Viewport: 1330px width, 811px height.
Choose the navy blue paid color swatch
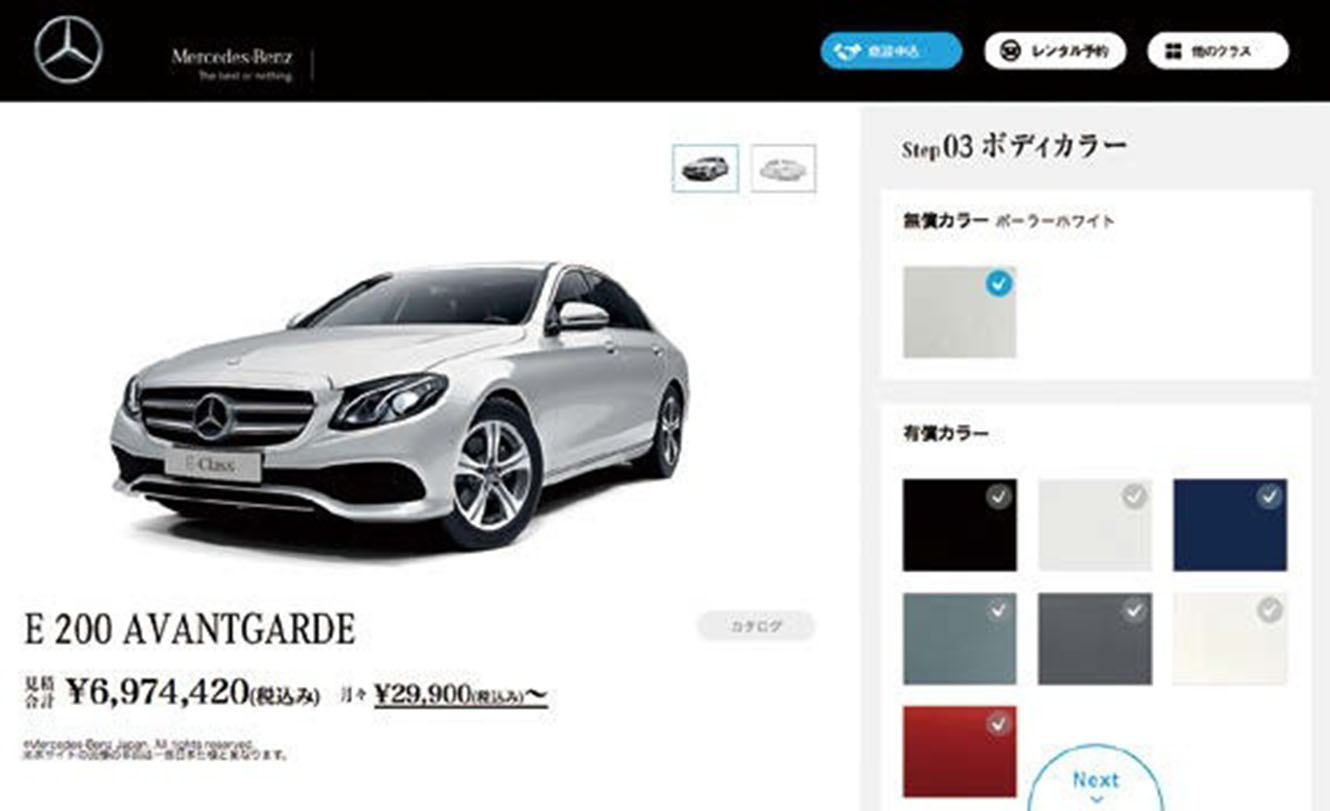click(1230, 525)
